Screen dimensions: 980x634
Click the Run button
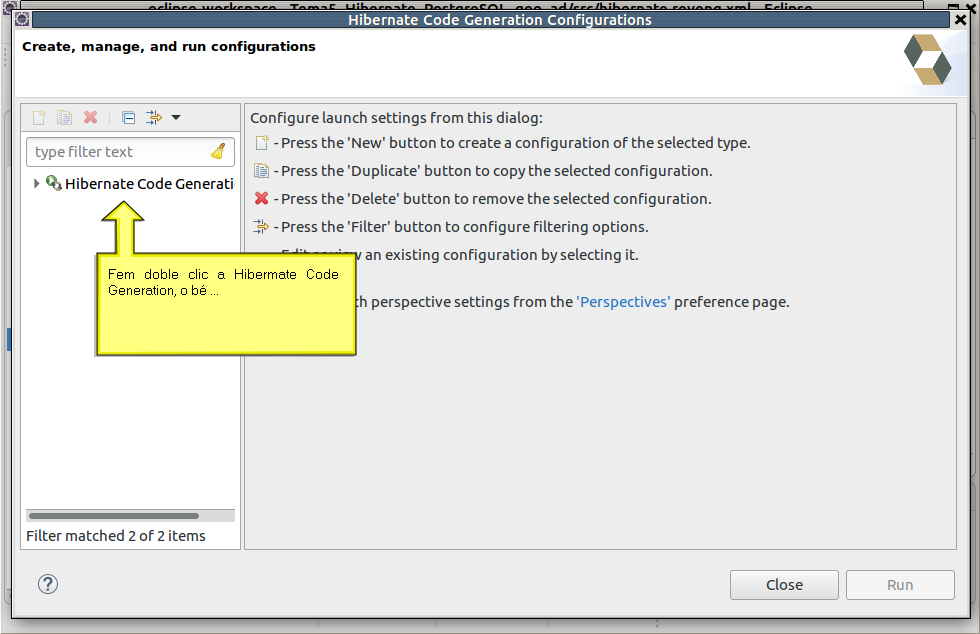(x=900, y=585)
